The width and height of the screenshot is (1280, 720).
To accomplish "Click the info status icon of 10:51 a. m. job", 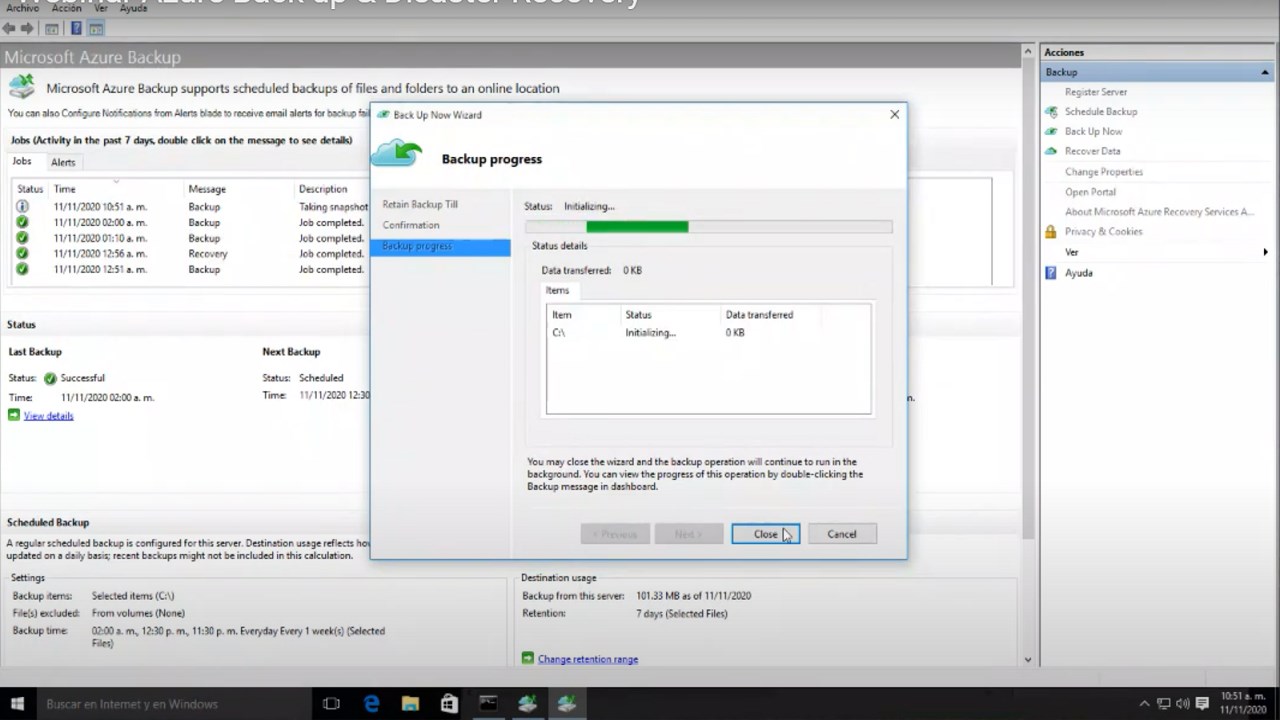I will click(x=22, y=207).
